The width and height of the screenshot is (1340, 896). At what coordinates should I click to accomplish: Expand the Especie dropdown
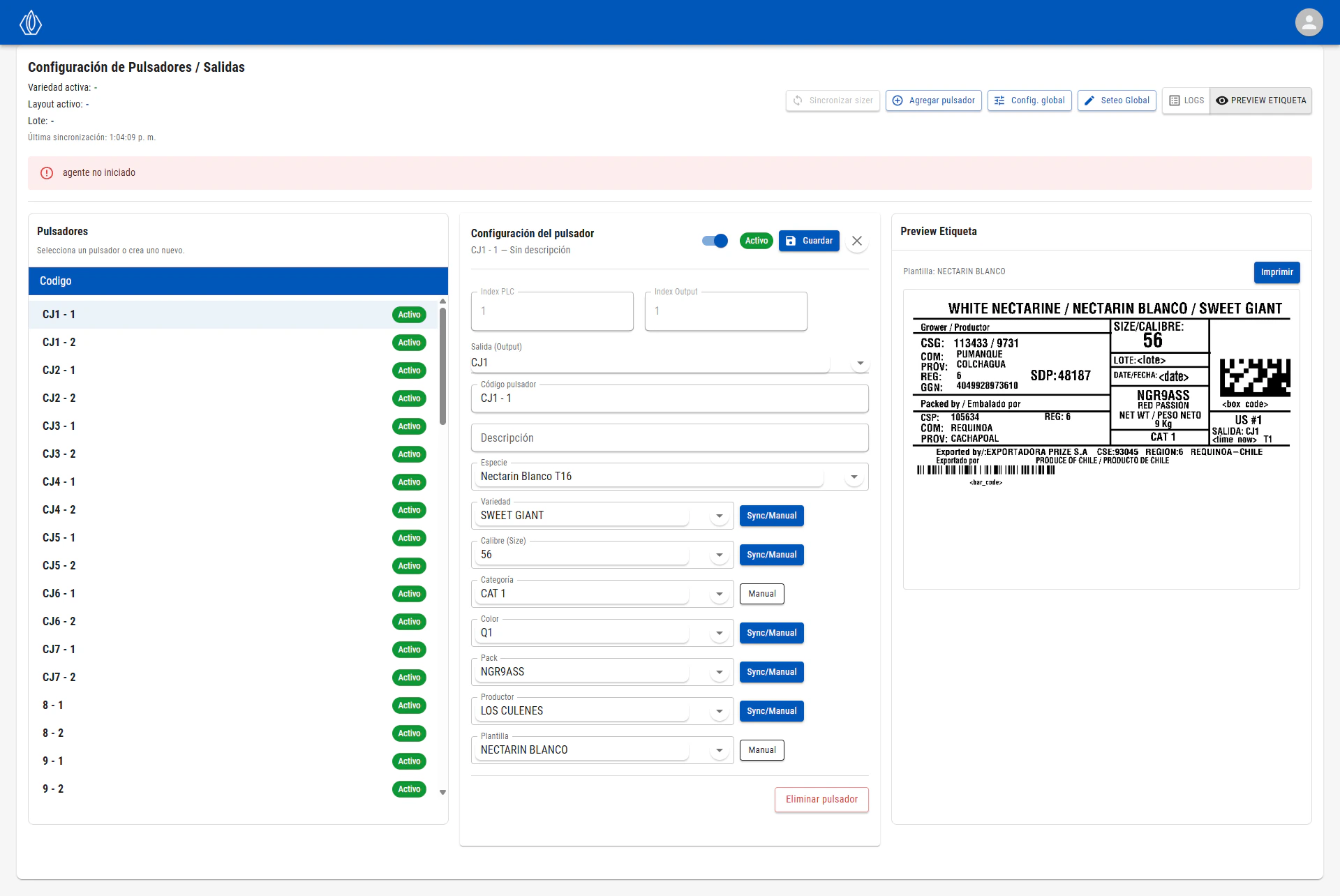[x=854, y=477]
